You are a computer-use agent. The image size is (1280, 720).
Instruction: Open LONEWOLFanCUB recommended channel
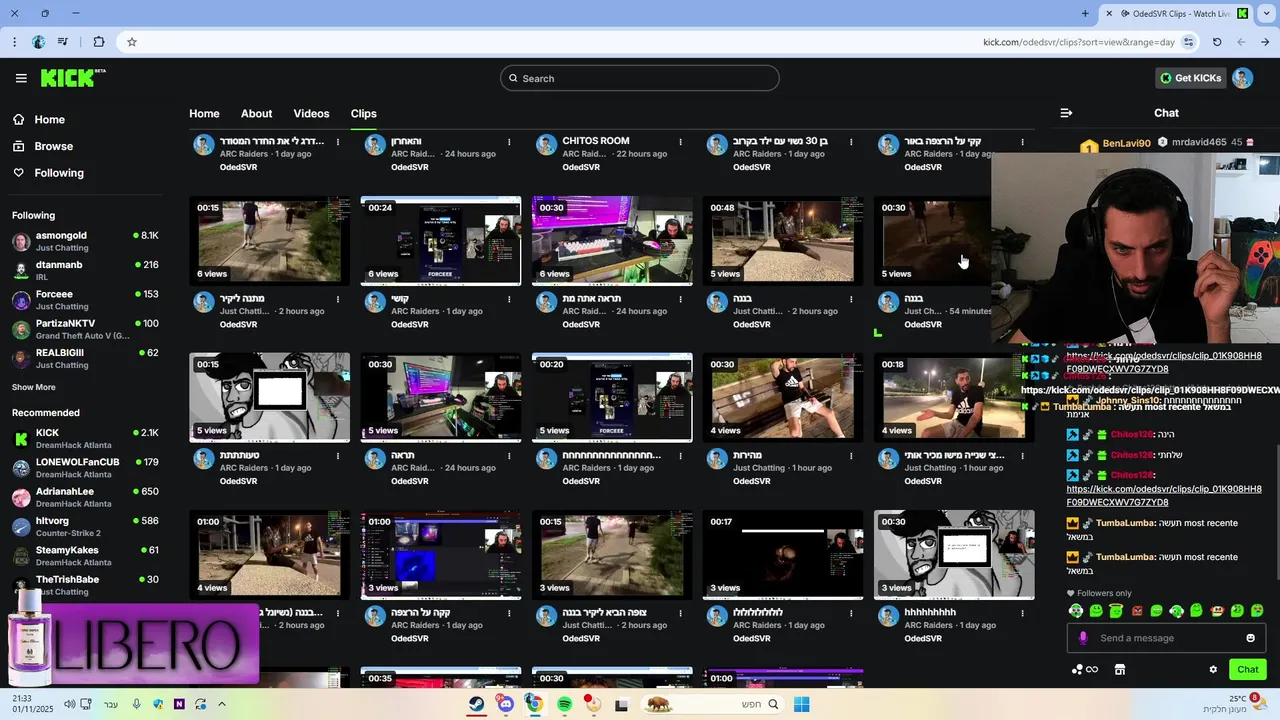tap(85, 468)
